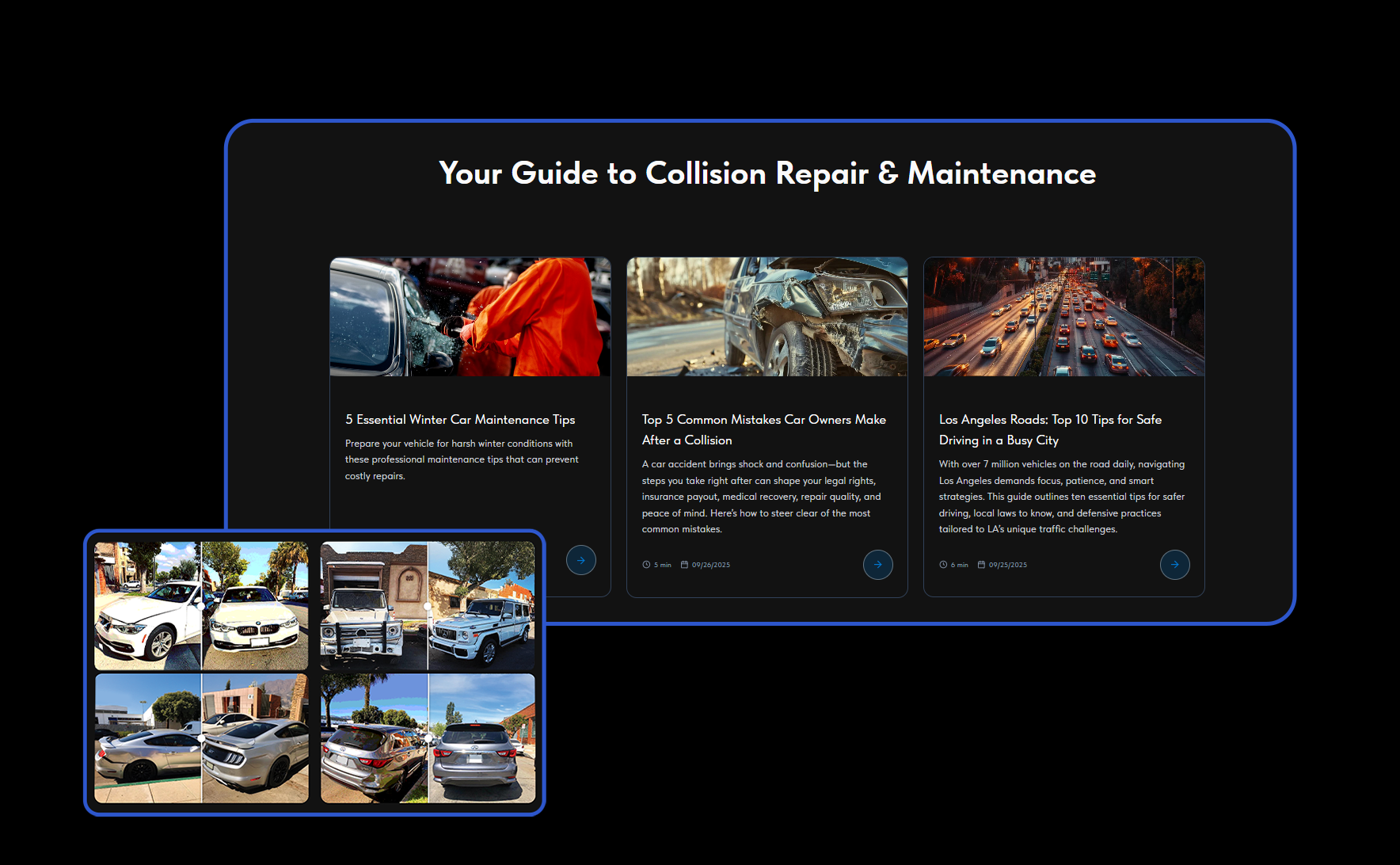
Task: Click the arrow button on safe driving card
Action: pyautogui.click(x=1175, y=565)
